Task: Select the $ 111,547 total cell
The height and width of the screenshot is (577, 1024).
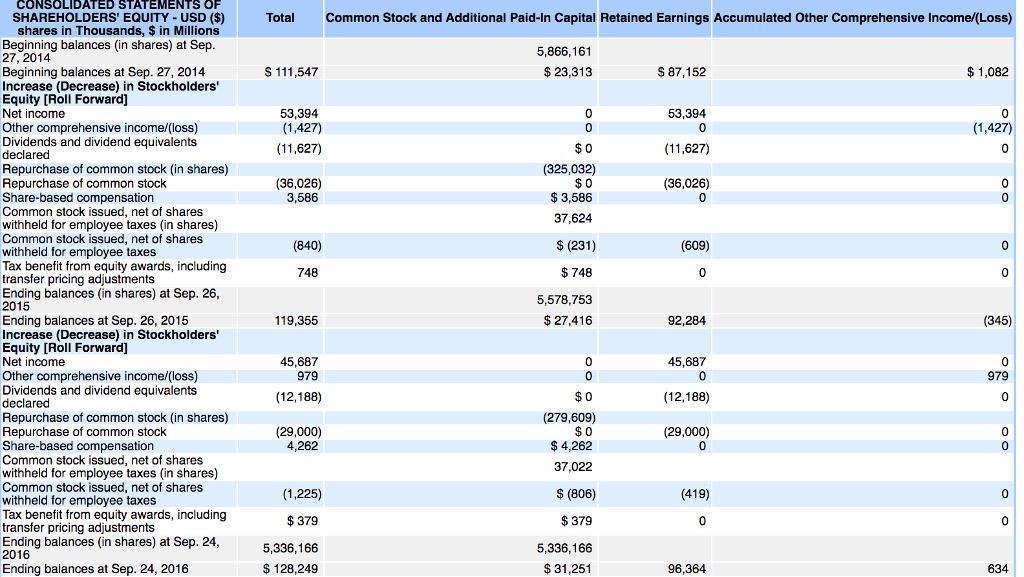Action: (291, 72)
